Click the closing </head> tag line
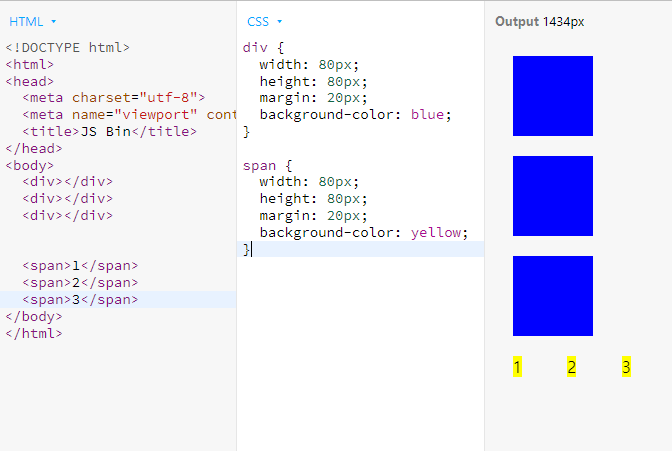Image resolution: width=672 pixels, height=451 pixels. point(34,148)
